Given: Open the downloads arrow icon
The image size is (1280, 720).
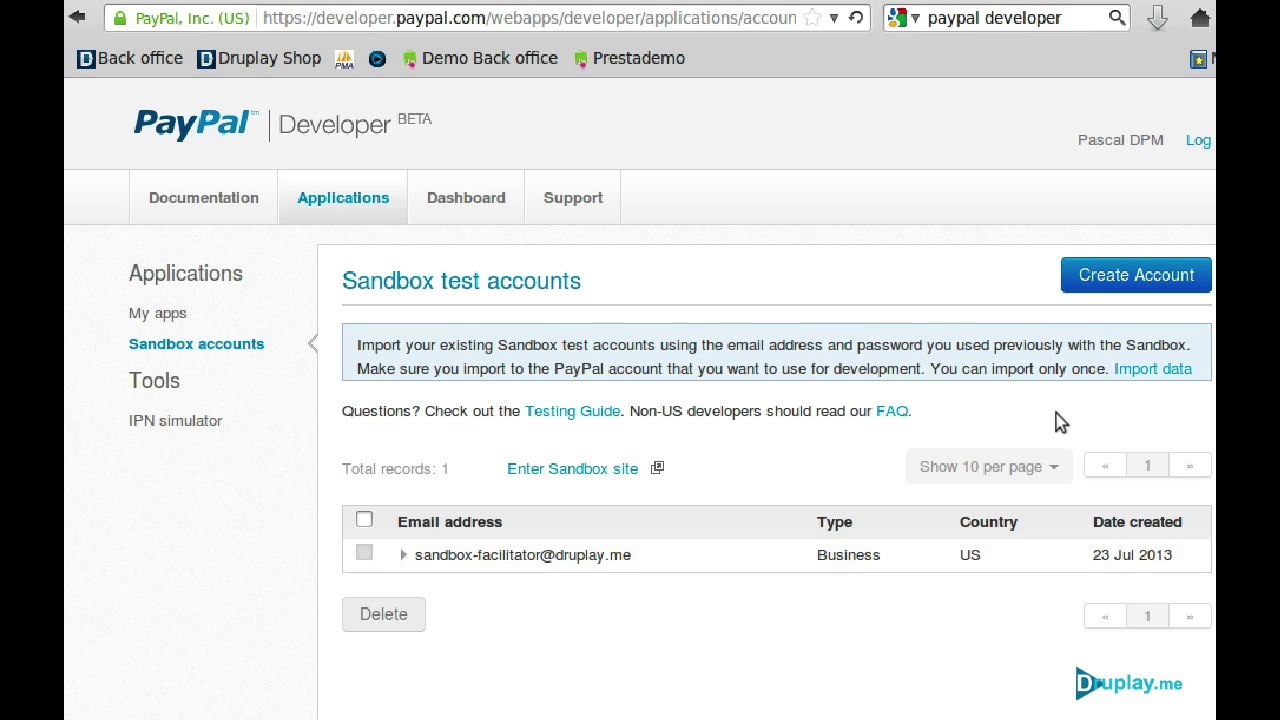Looking at the screenshot, I should coord(1157,18).
